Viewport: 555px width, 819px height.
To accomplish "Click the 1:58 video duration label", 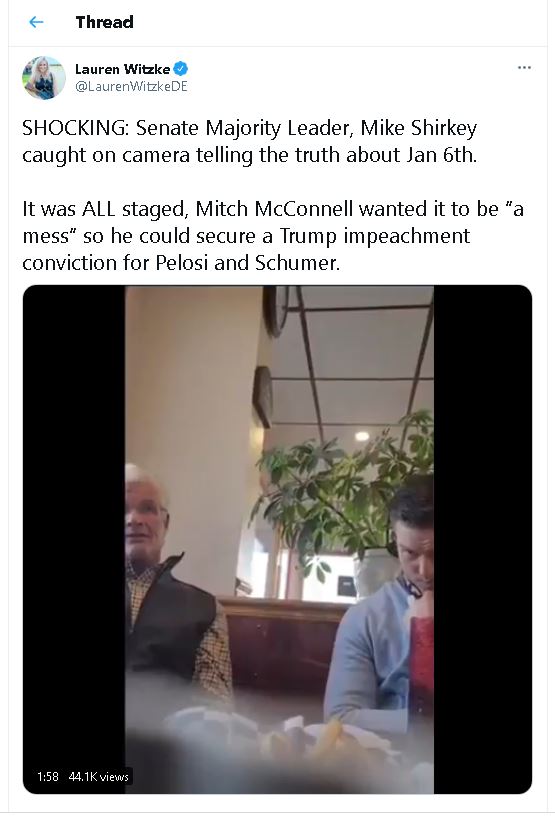I will [x=48, y=777].
